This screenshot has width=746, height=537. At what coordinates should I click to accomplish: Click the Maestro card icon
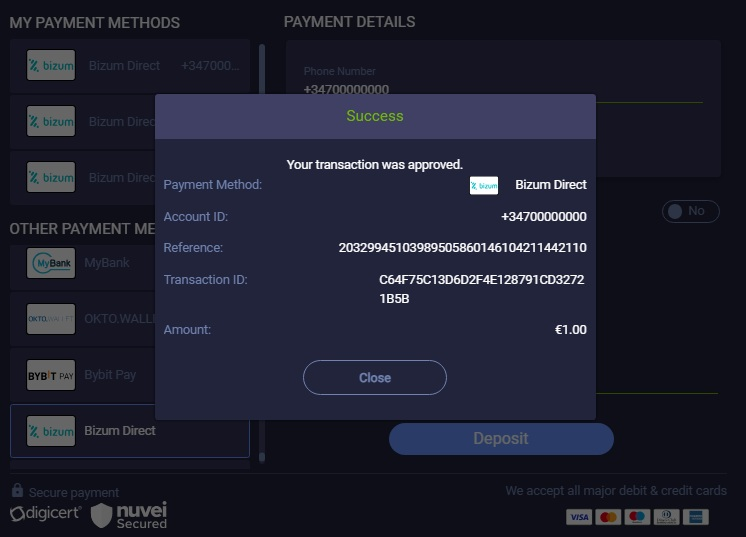click(x=637, y=517)
